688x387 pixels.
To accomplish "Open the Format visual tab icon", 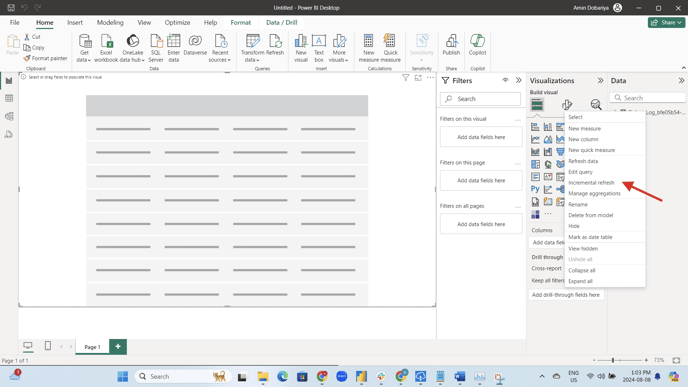I will click(x=566, y=105).
